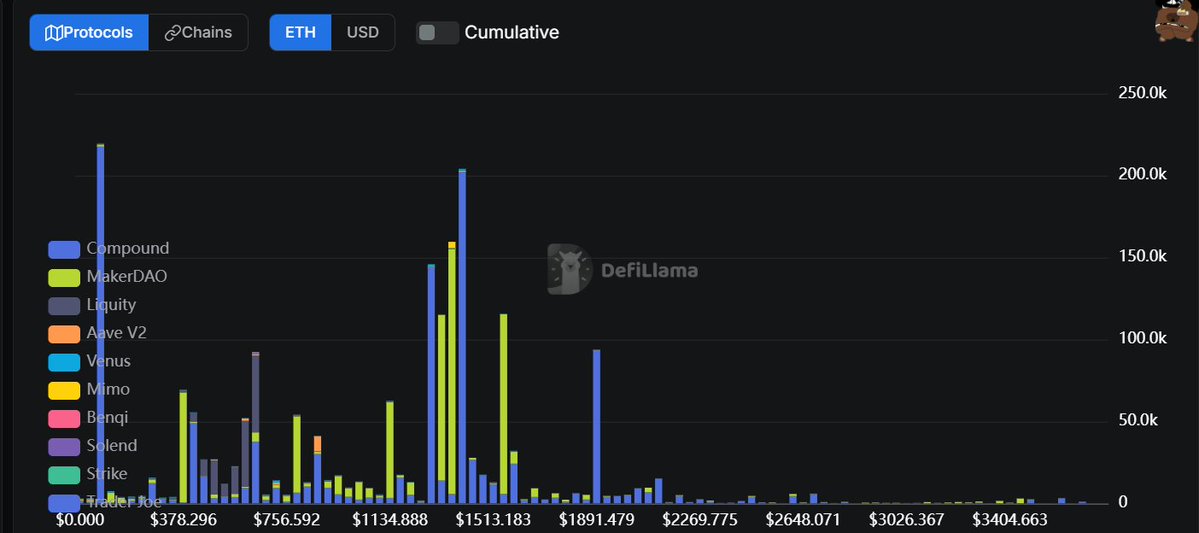Click the Mimo yellow legend swatch

(64, 390)
